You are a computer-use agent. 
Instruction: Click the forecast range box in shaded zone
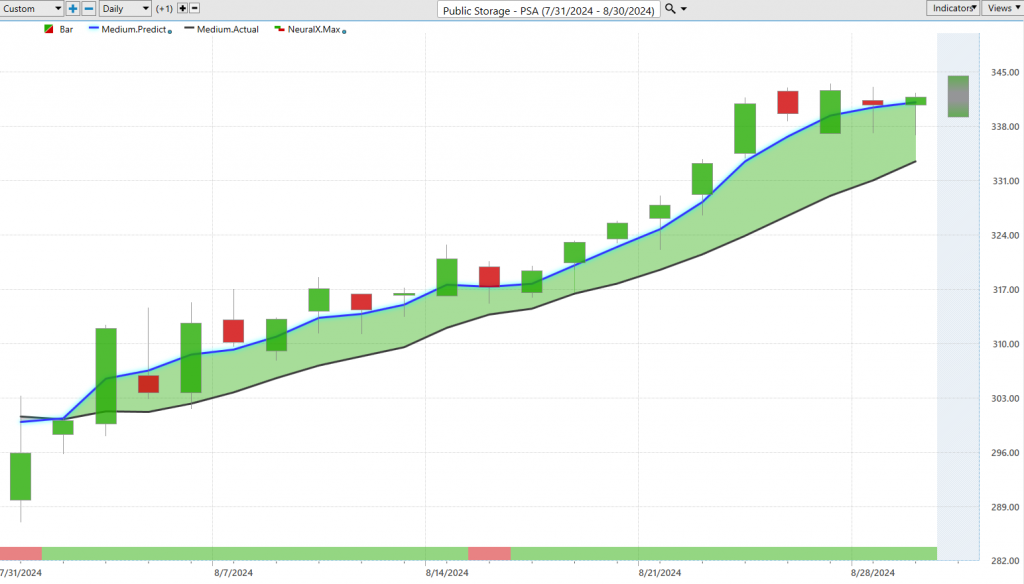(x=958, y=97)
